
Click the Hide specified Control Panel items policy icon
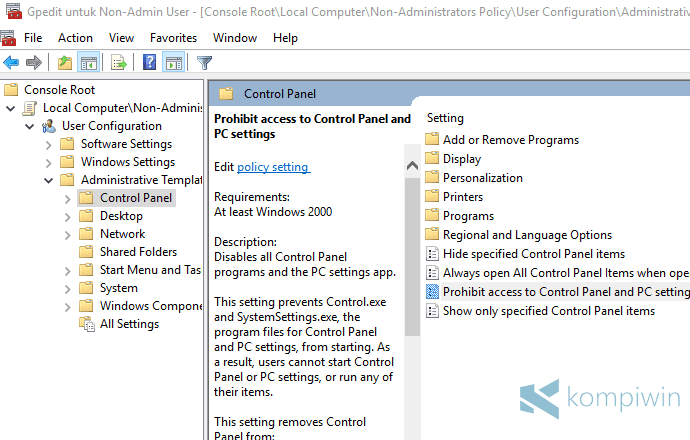[433, 254]
